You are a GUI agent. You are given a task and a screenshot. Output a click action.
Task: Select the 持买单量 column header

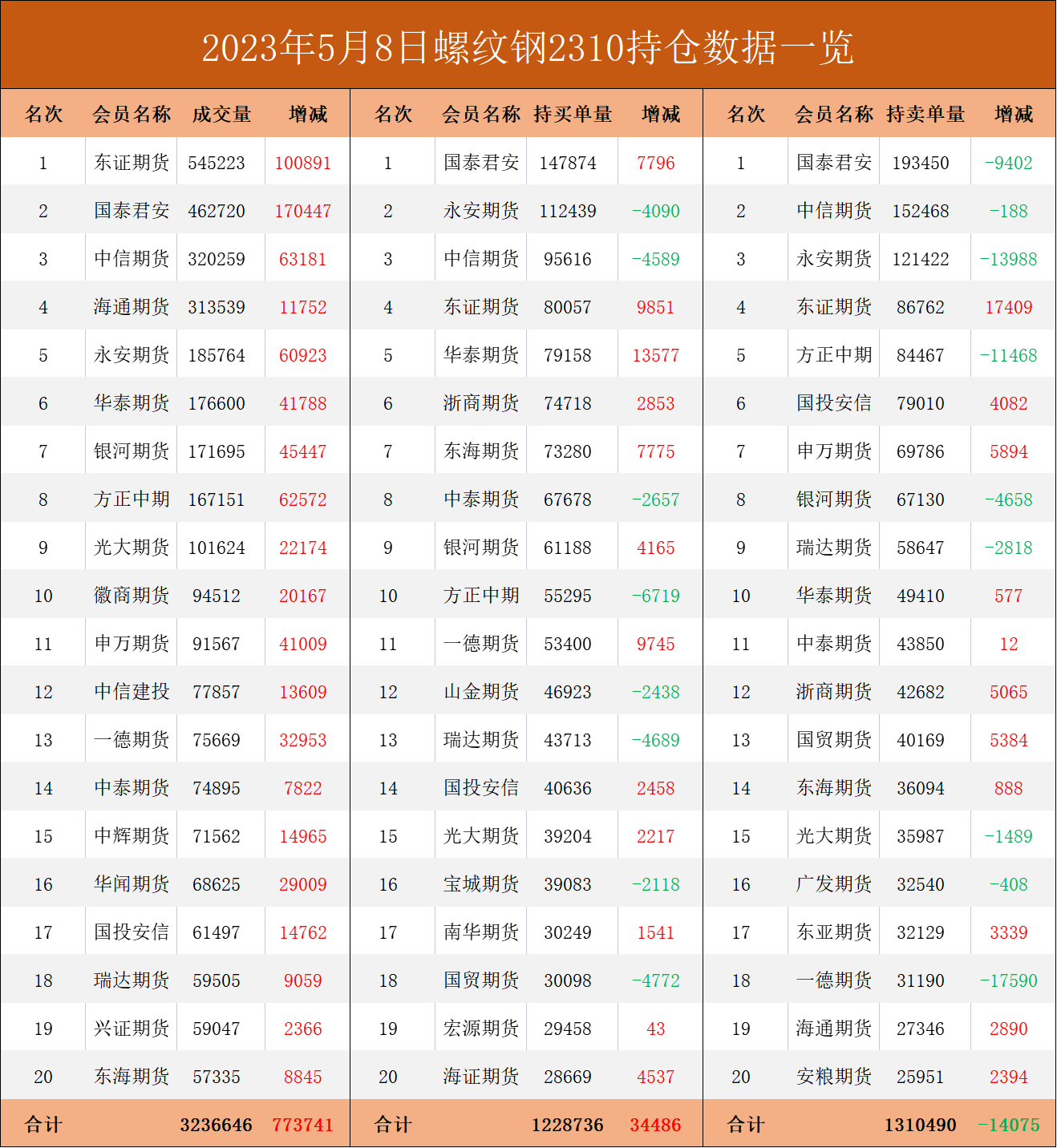(573, 114)
